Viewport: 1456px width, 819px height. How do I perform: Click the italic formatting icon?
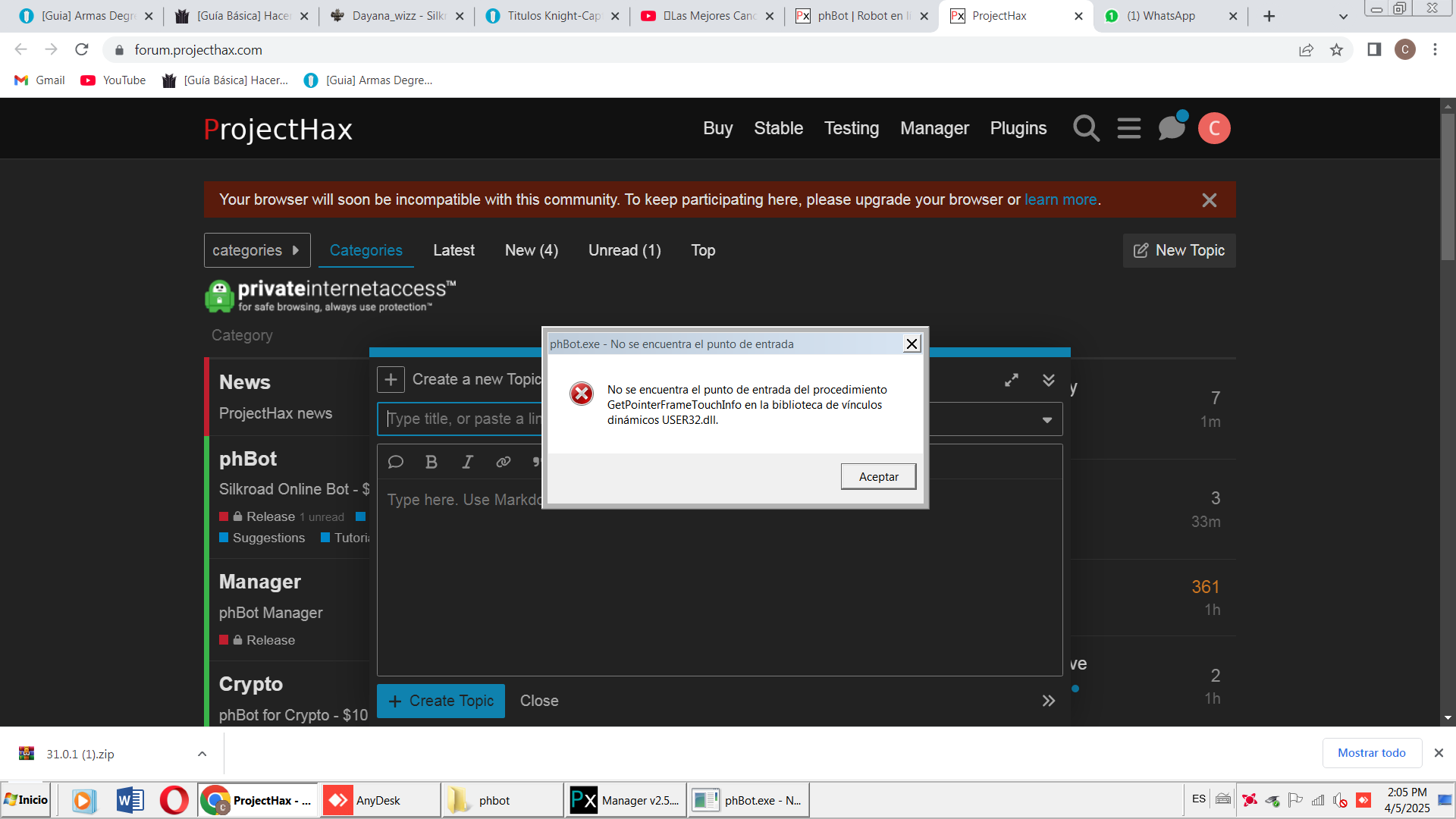pos(467,462)
